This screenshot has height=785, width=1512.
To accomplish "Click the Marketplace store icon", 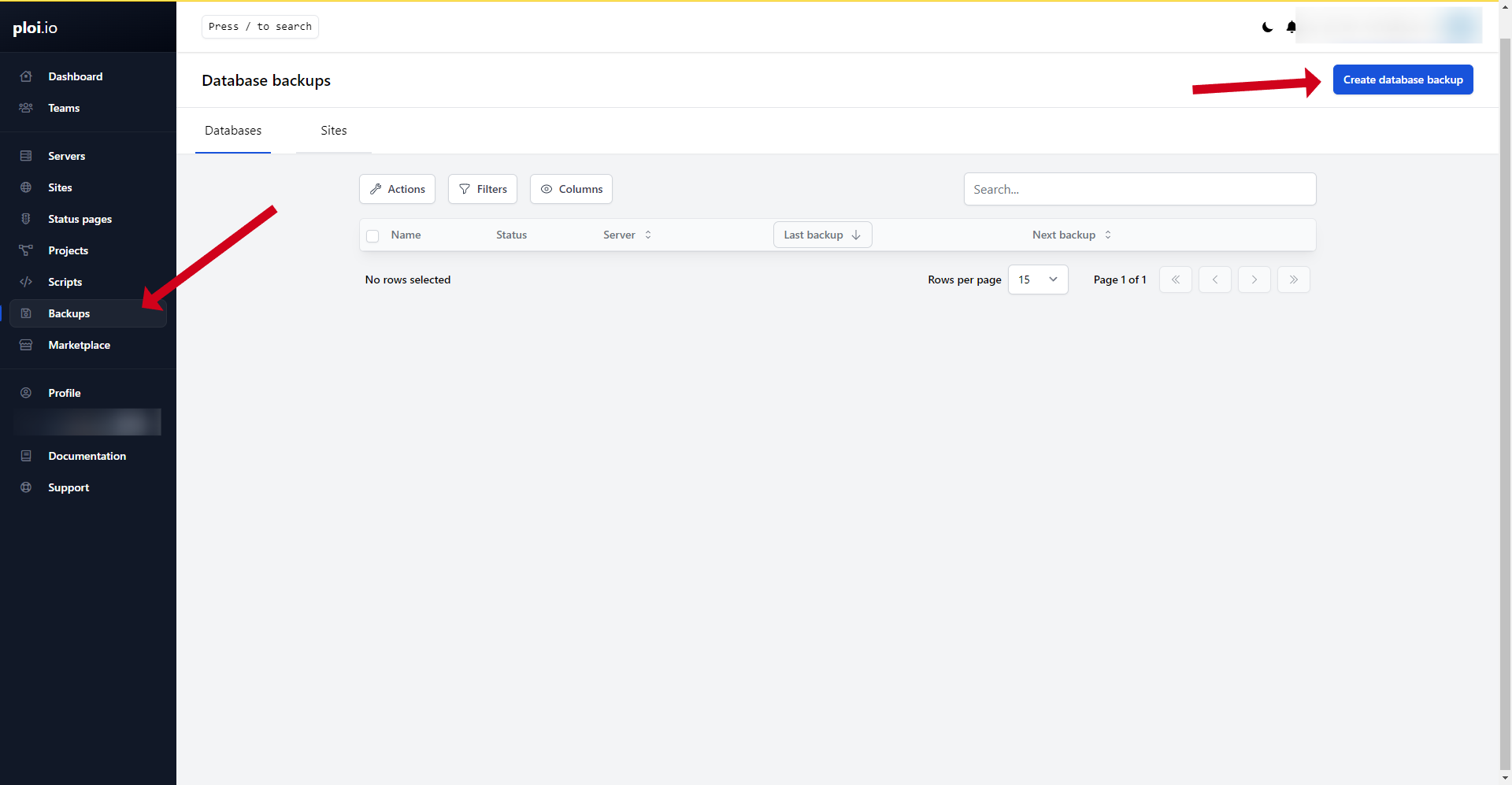I will click(26, 345).
